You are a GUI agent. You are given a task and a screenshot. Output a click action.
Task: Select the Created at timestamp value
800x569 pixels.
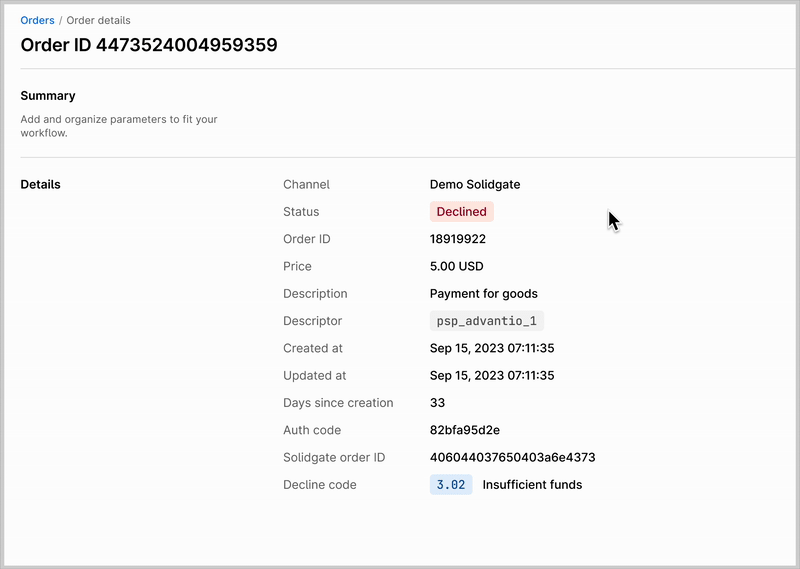tap(492, 348)
